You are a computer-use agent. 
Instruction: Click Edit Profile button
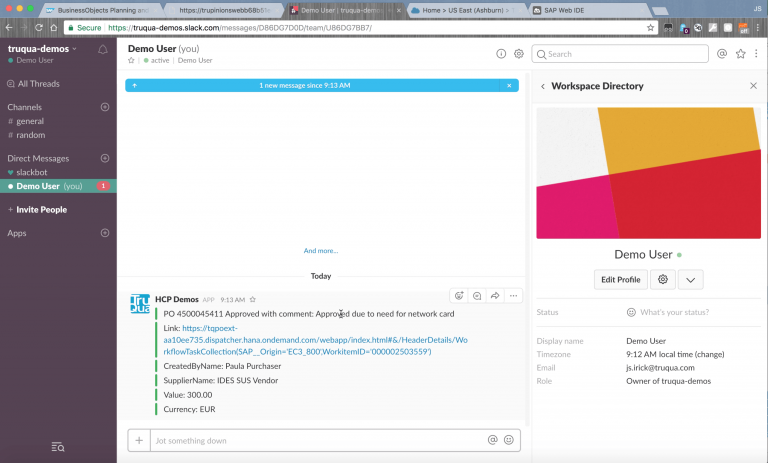click(x=621, y=279)
